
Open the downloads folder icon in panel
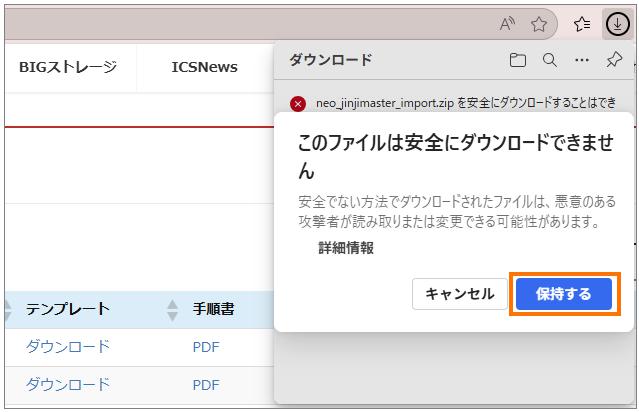pos(517,61)
